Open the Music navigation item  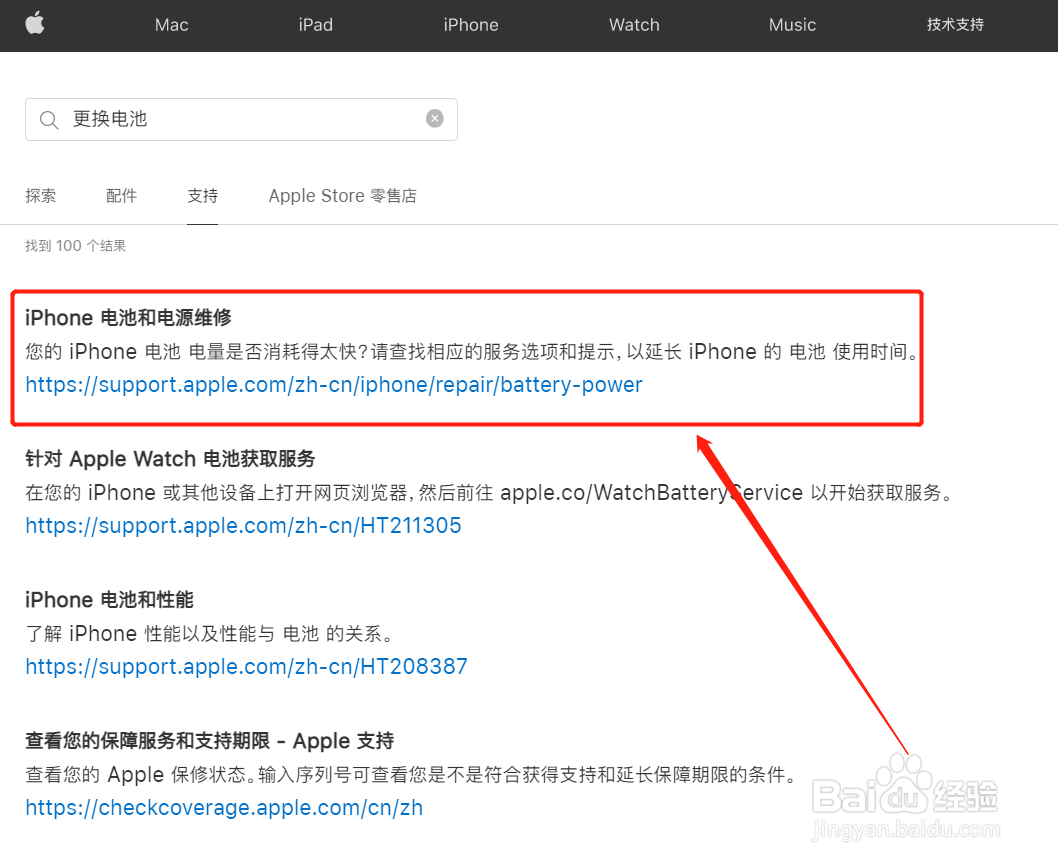click(792, 25)
